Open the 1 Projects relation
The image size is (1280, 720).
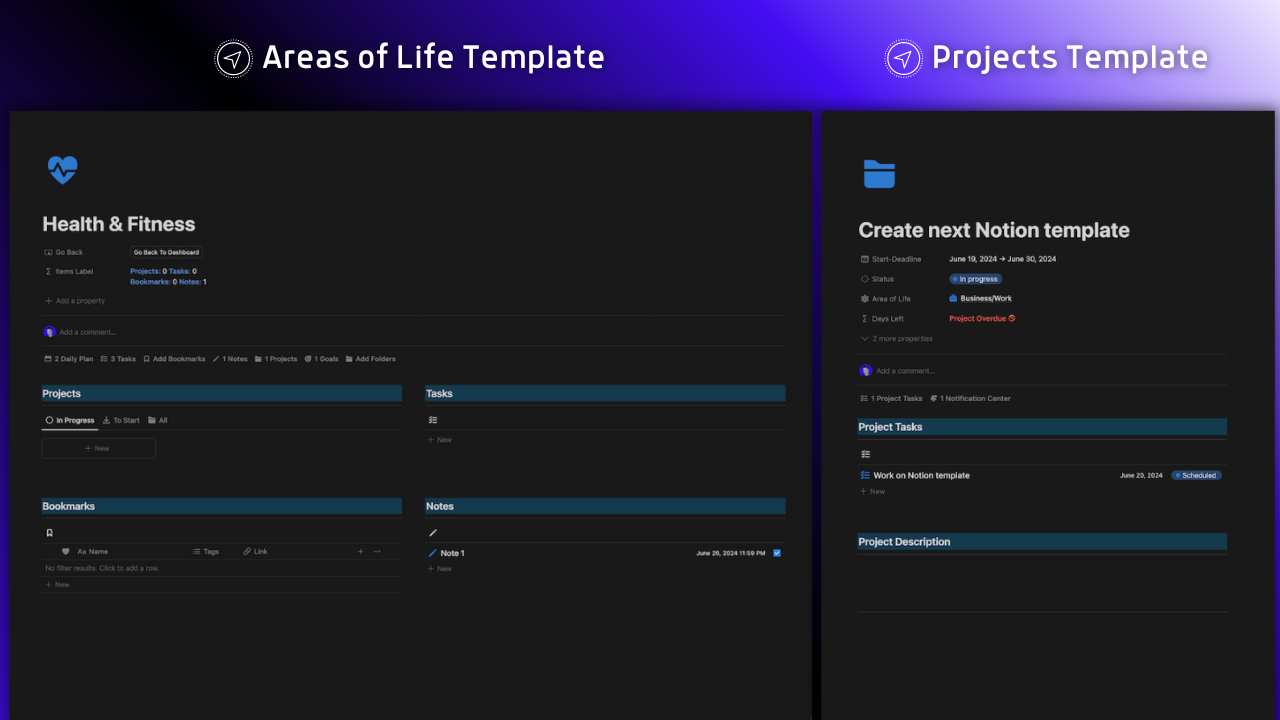coord(276,358)
